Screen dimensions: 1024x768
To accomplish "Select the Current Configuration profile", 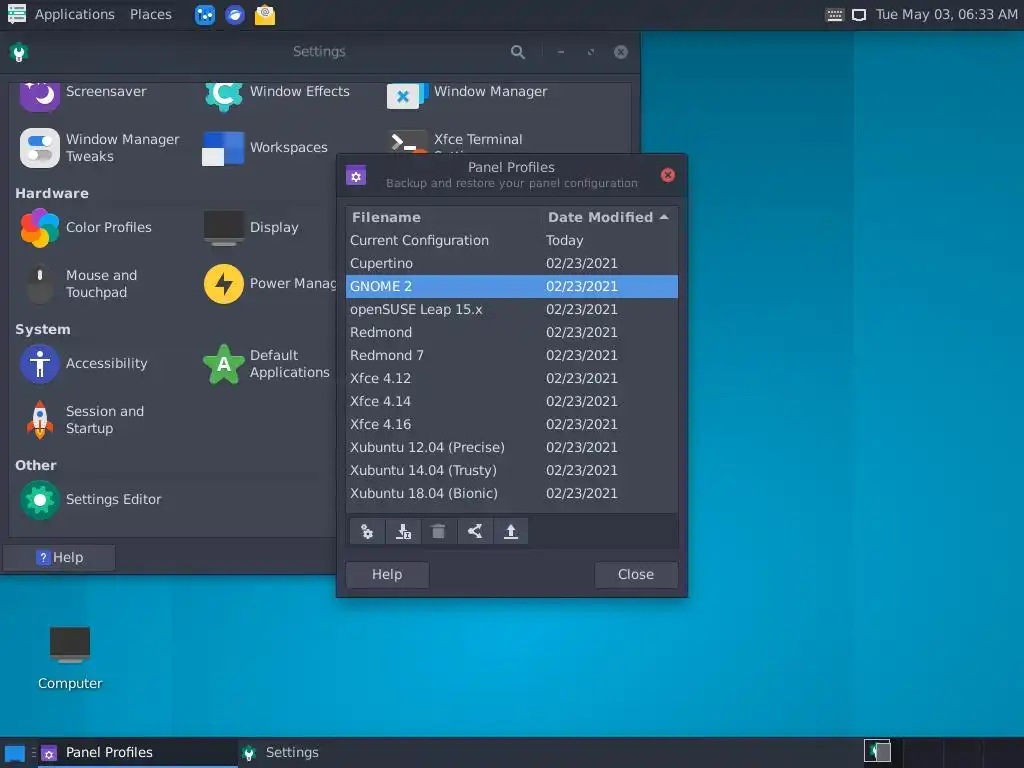I will [x=512, y=240].
